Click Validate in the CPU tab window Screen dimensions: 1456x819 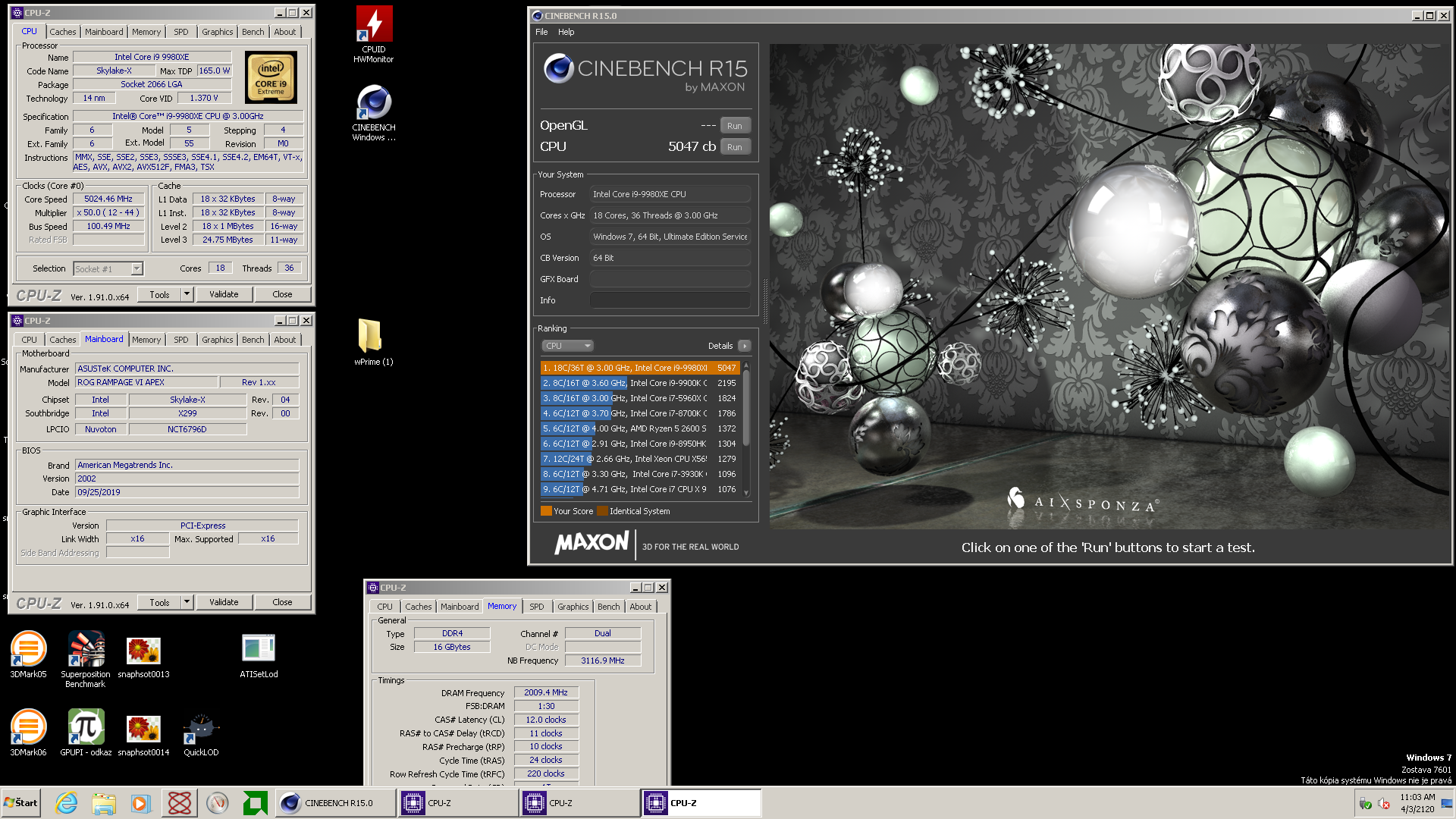click(224, 294)
